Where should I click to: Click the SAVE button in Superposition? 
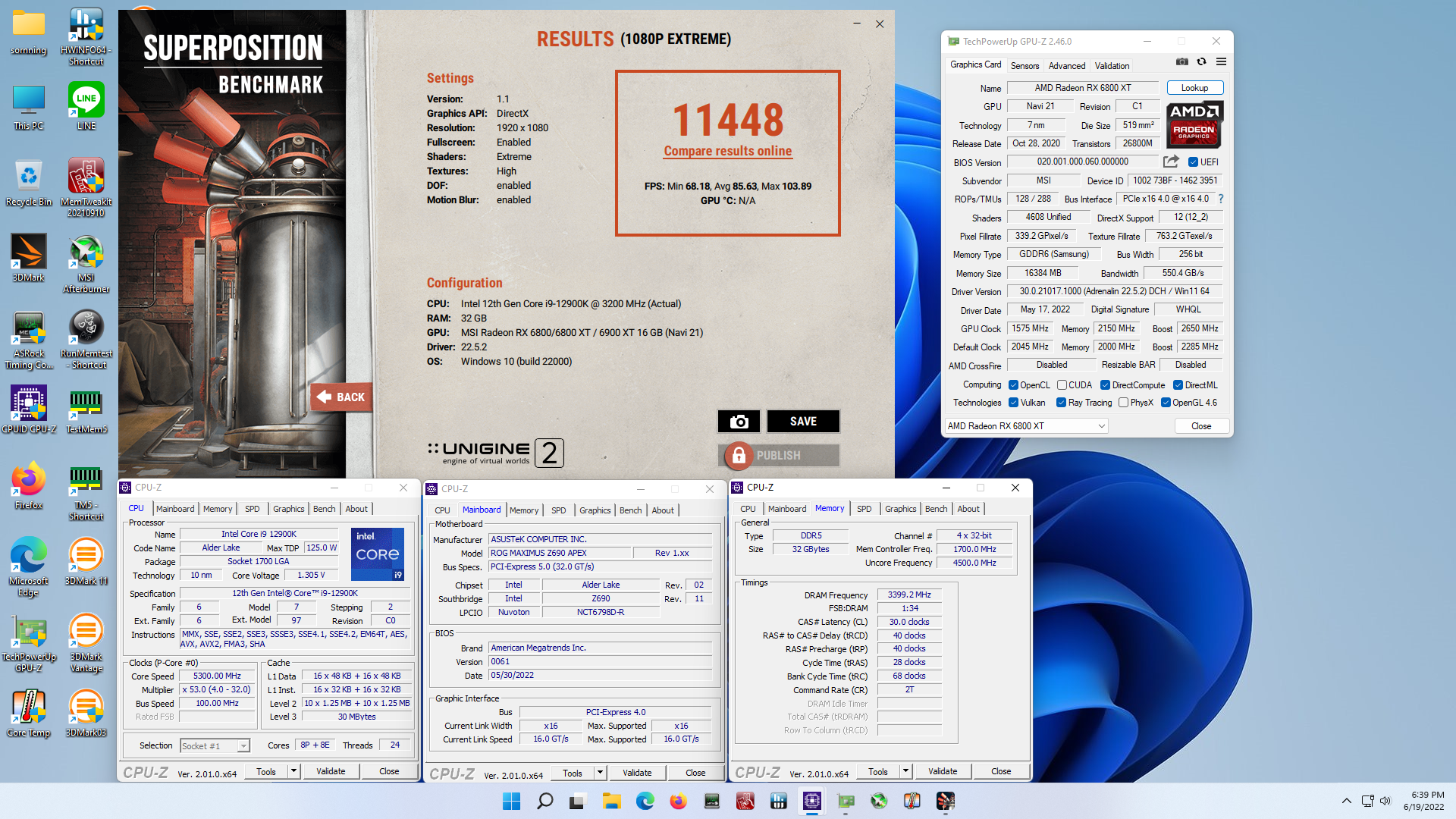(803, 422)
